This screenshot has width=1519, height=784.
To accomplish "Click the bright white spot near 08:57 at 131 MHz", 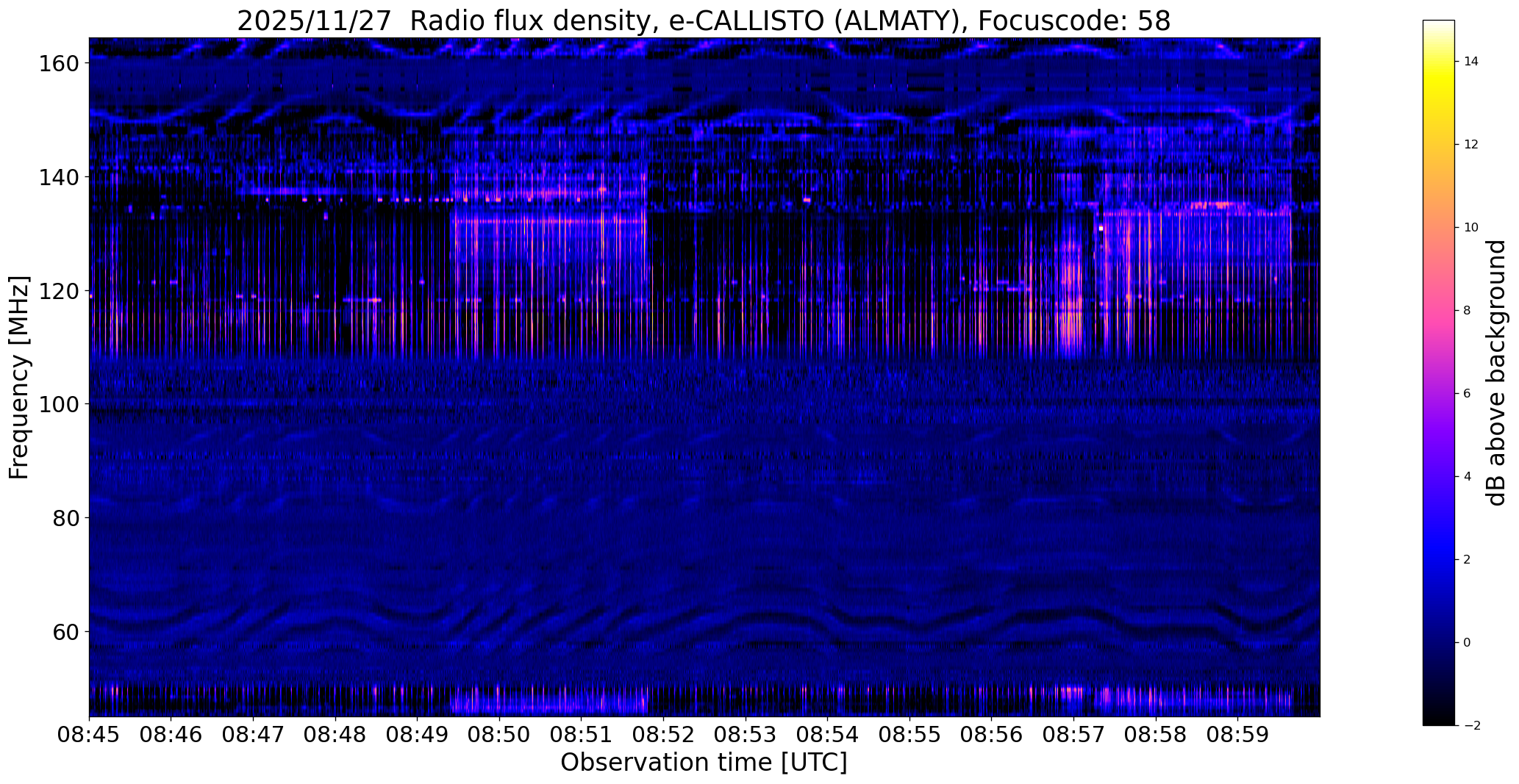I will (x=1101, y=229).
